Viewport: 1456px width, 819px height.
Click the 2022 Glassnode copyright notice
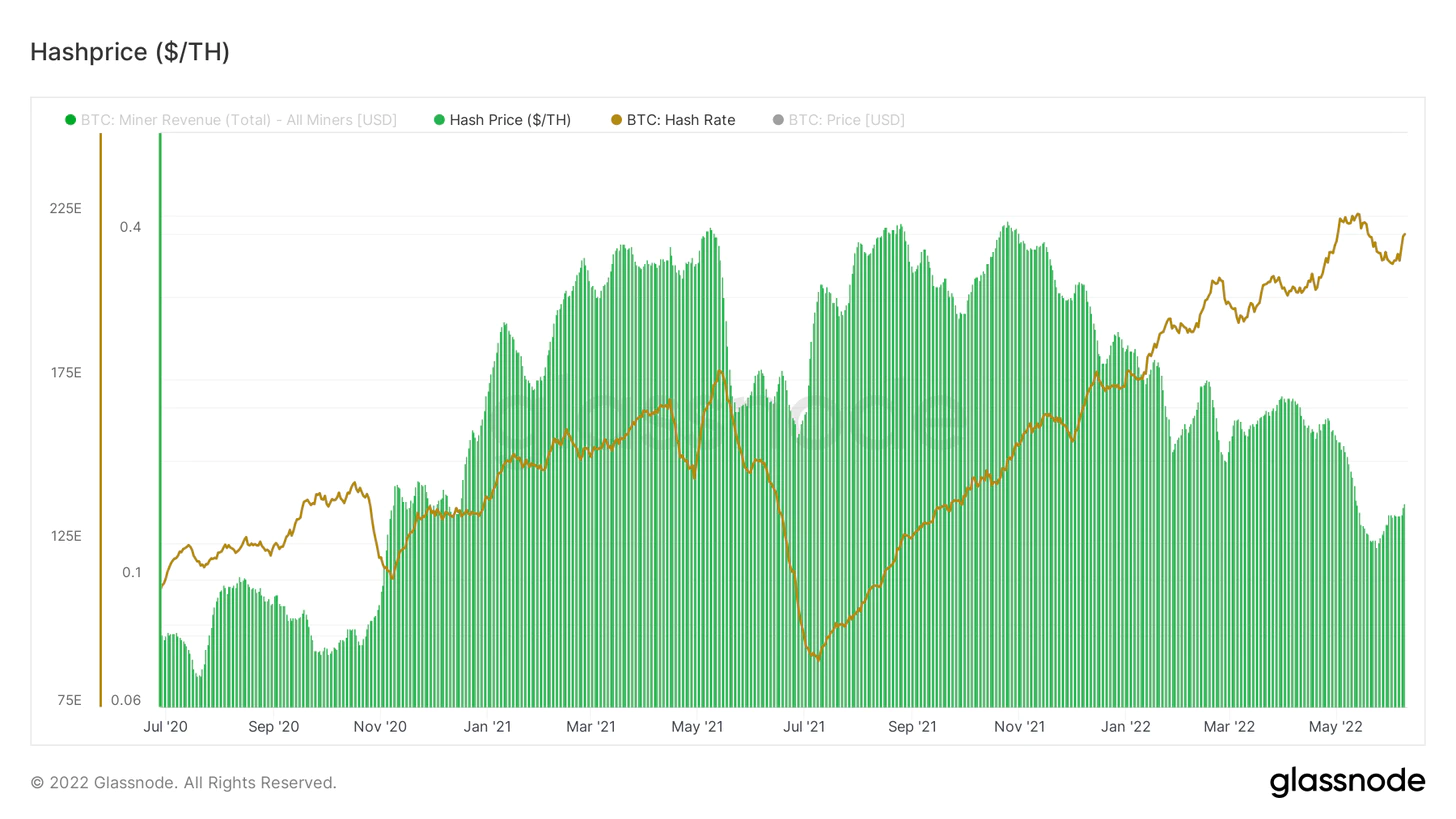(x=184, y=783)
